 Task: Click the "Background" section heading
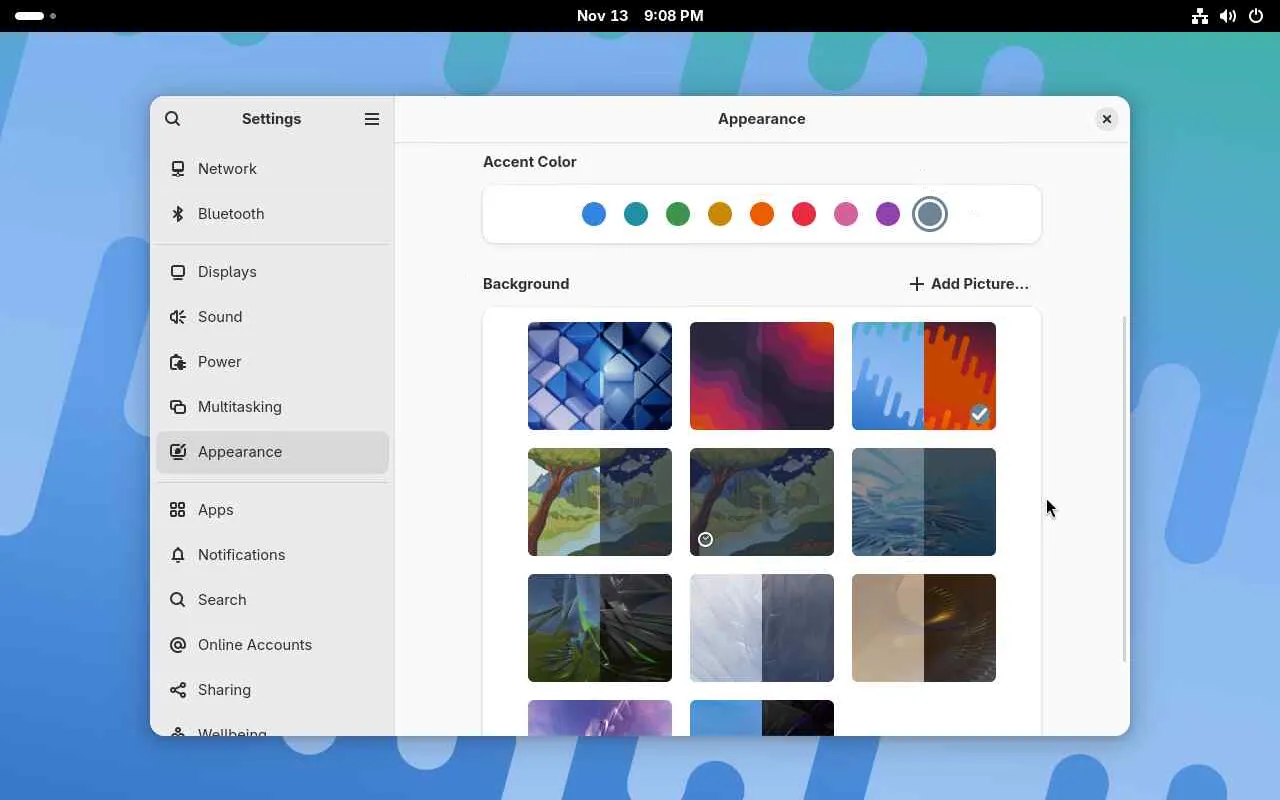pos(526,284)
